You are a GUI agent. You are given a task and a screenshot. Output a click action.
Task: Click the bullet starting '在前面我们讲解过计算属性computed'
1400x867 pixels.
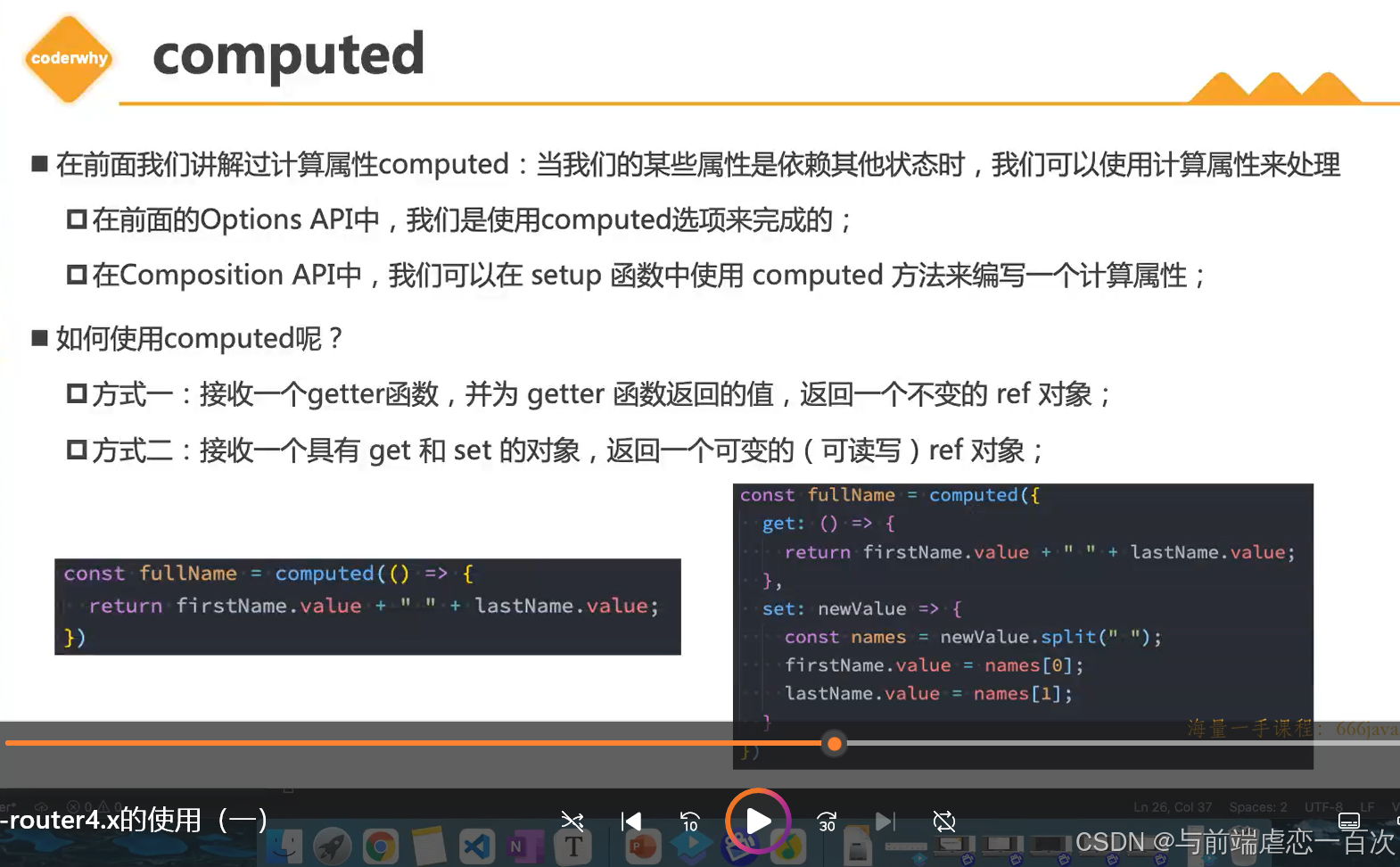(698, 165)
